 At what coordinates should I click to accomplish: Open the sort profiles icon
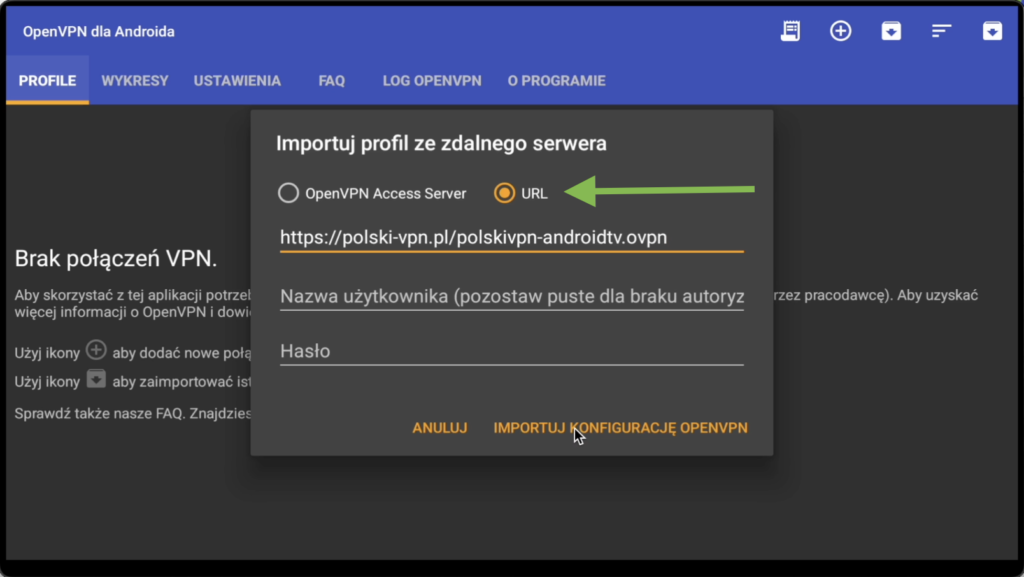[941, 31]
